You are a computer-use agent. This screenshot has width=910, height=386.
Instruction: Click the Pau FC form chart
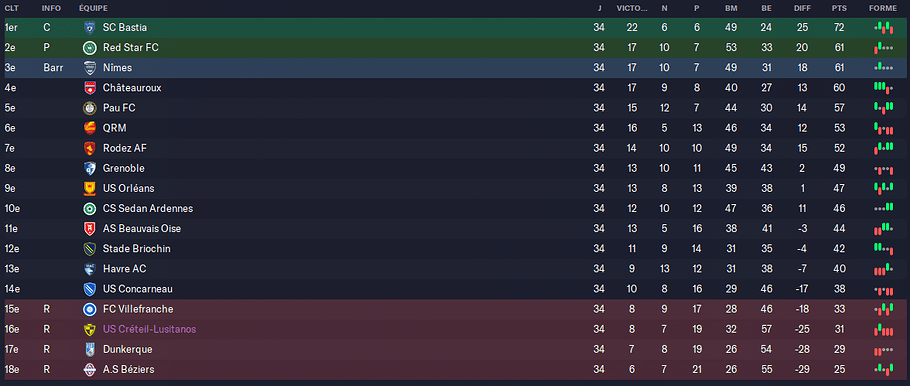pyautogui.click(x=883, y=108)
